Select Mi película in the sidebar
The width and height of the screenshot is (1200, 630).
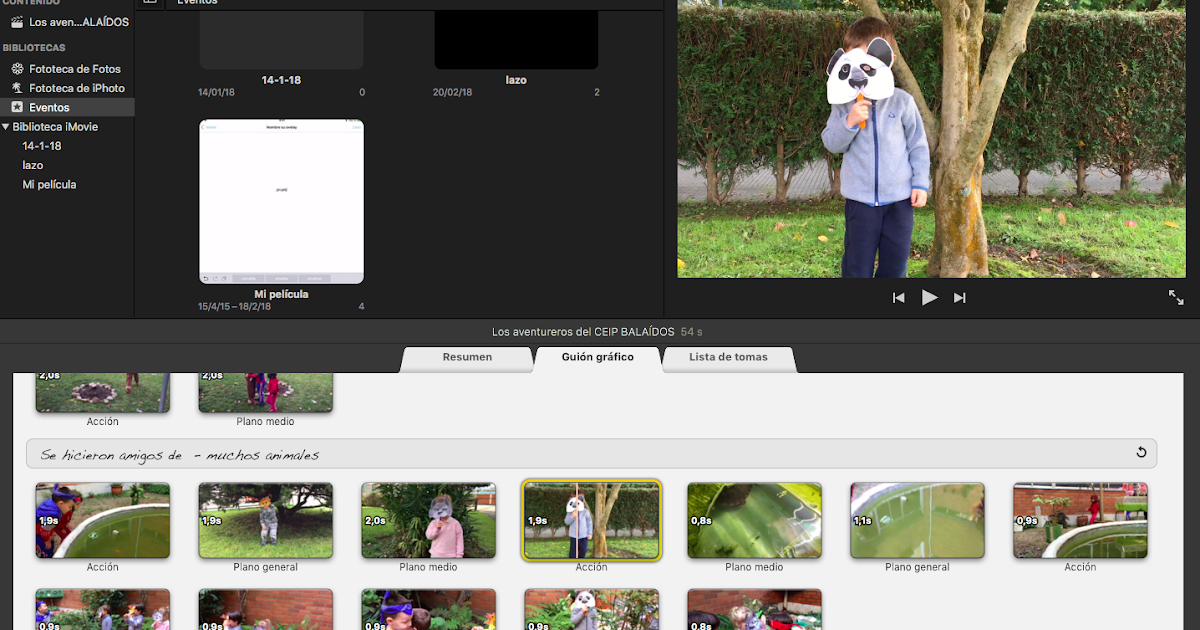click(x=49, y=184)
